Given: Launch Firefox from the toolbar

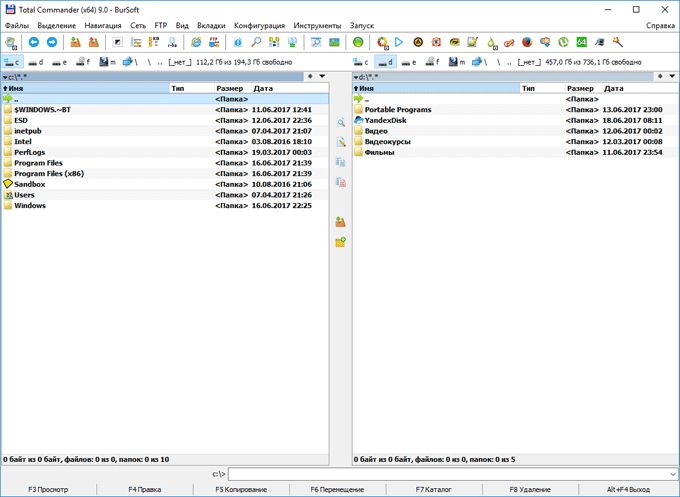Looking at the screenshot, I should point(527,42).
